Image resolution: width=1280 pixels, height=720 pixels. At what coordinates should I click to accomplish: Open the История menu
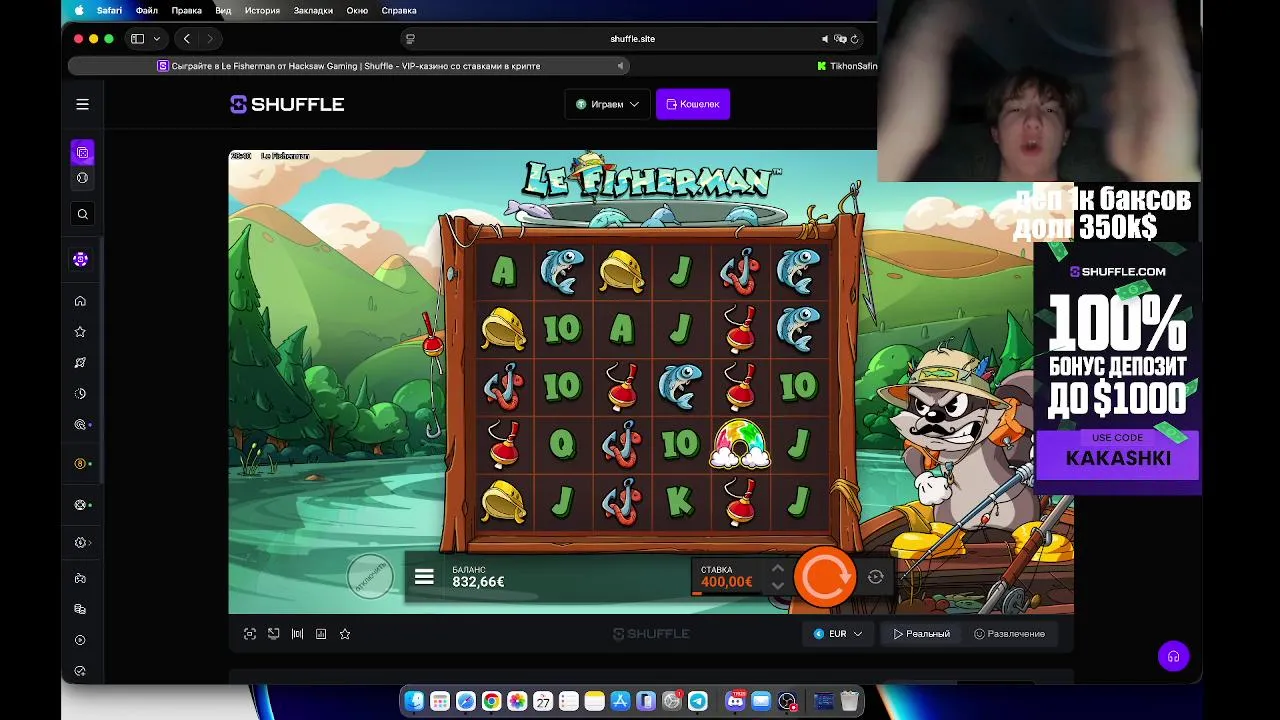pos(262,10)
